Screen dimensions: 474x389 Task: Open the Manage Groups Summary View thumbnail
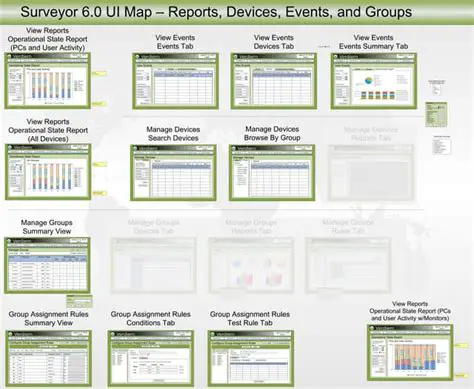(47, 265)
